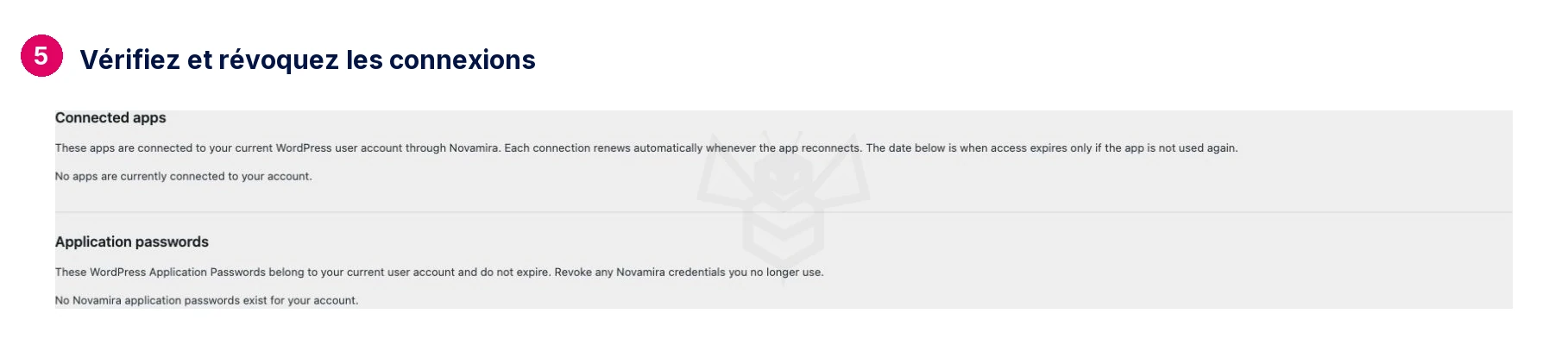
Task: Click the Revoke any Novamira credentials sentence
Action: click(689, 273)
